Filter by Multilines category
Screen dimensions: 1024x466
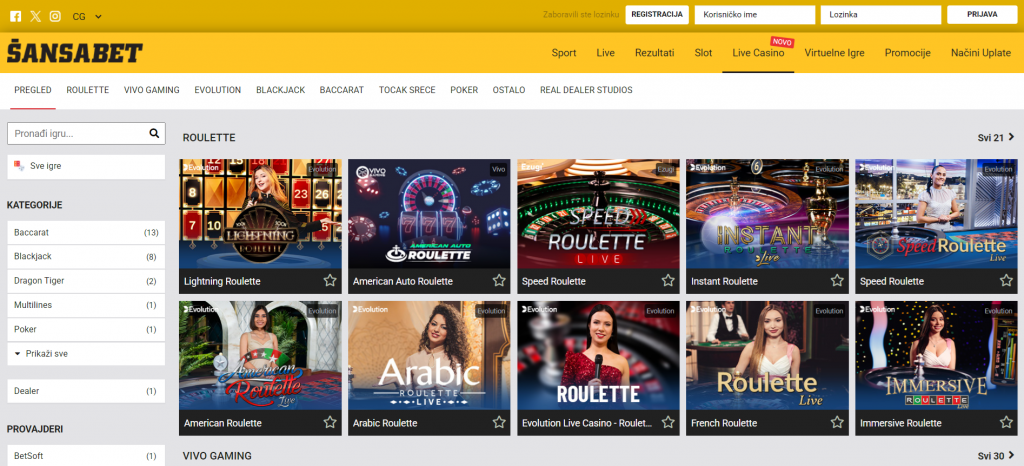86,305
